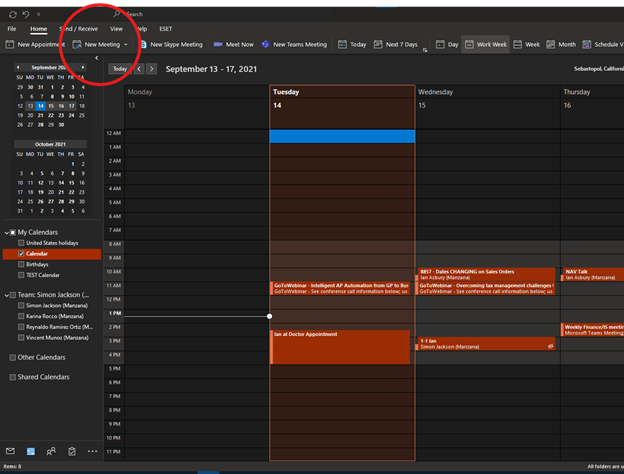This screenshot has width=624, height=474.
Task: Click the Undo icon in title bar
Action: (26, 14)
